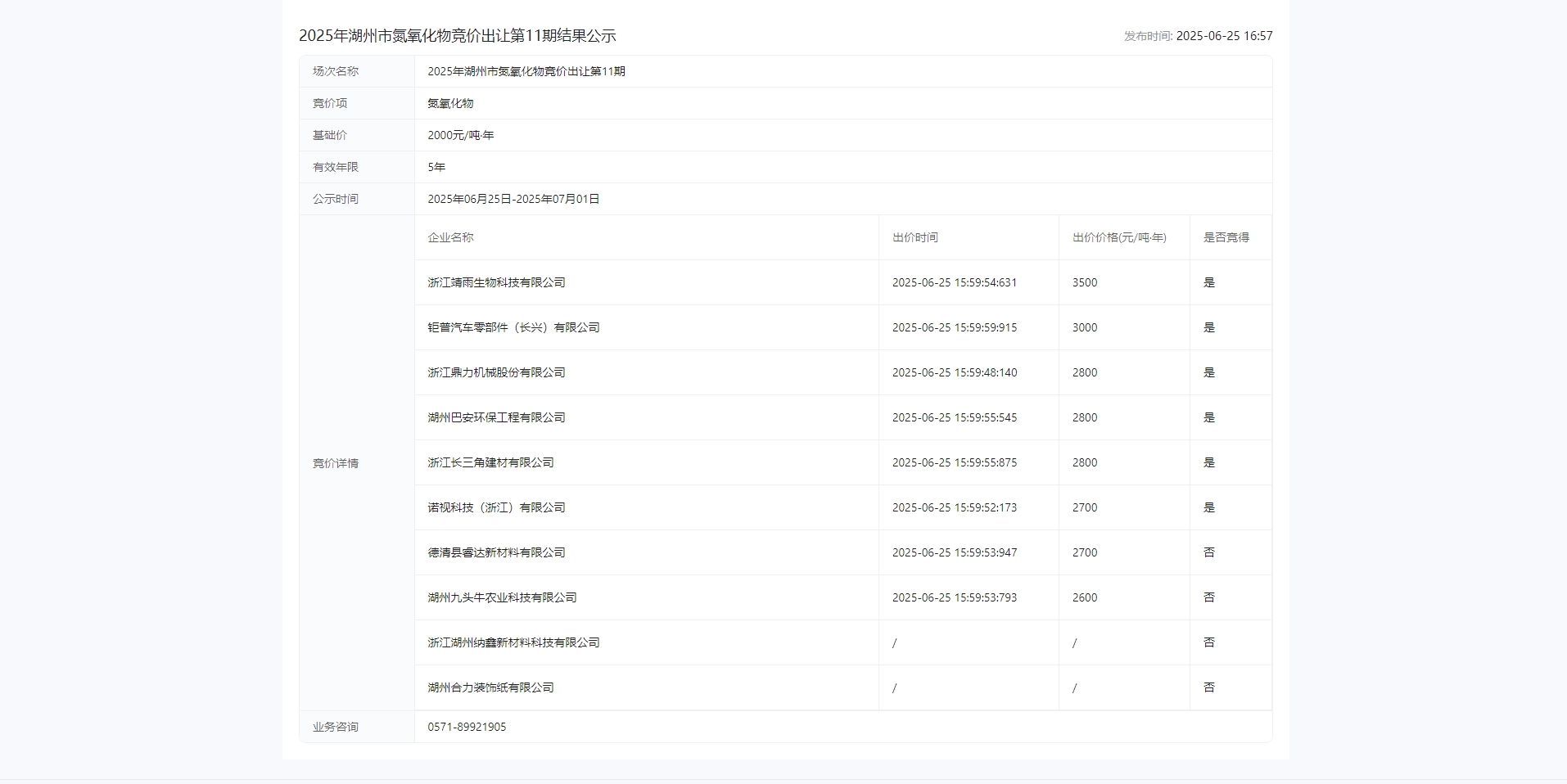Select company 德清县睿达新材料有限公司
The image size is (1567, 784).
coord(496,552)
